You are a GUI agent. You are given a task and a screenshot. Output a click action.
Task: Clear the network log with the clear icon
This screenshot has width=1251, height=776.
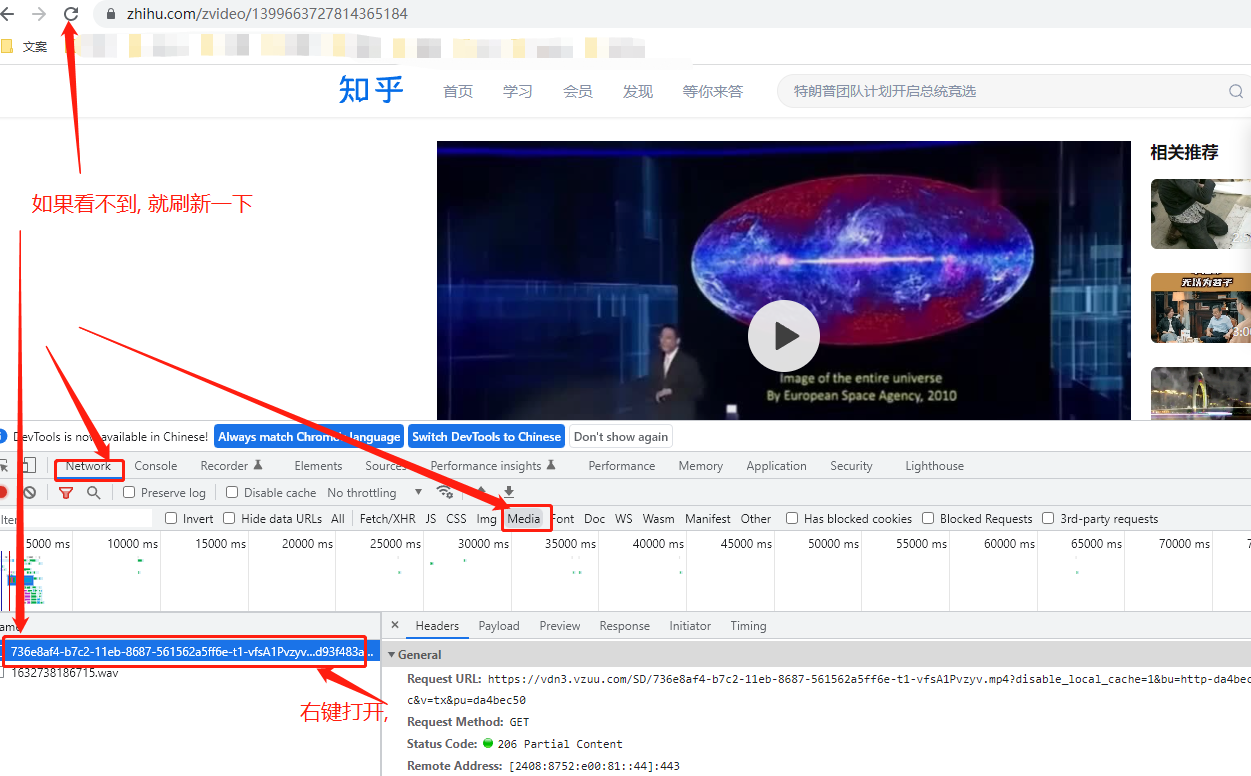pyautogui.click(x=30, y=492)
